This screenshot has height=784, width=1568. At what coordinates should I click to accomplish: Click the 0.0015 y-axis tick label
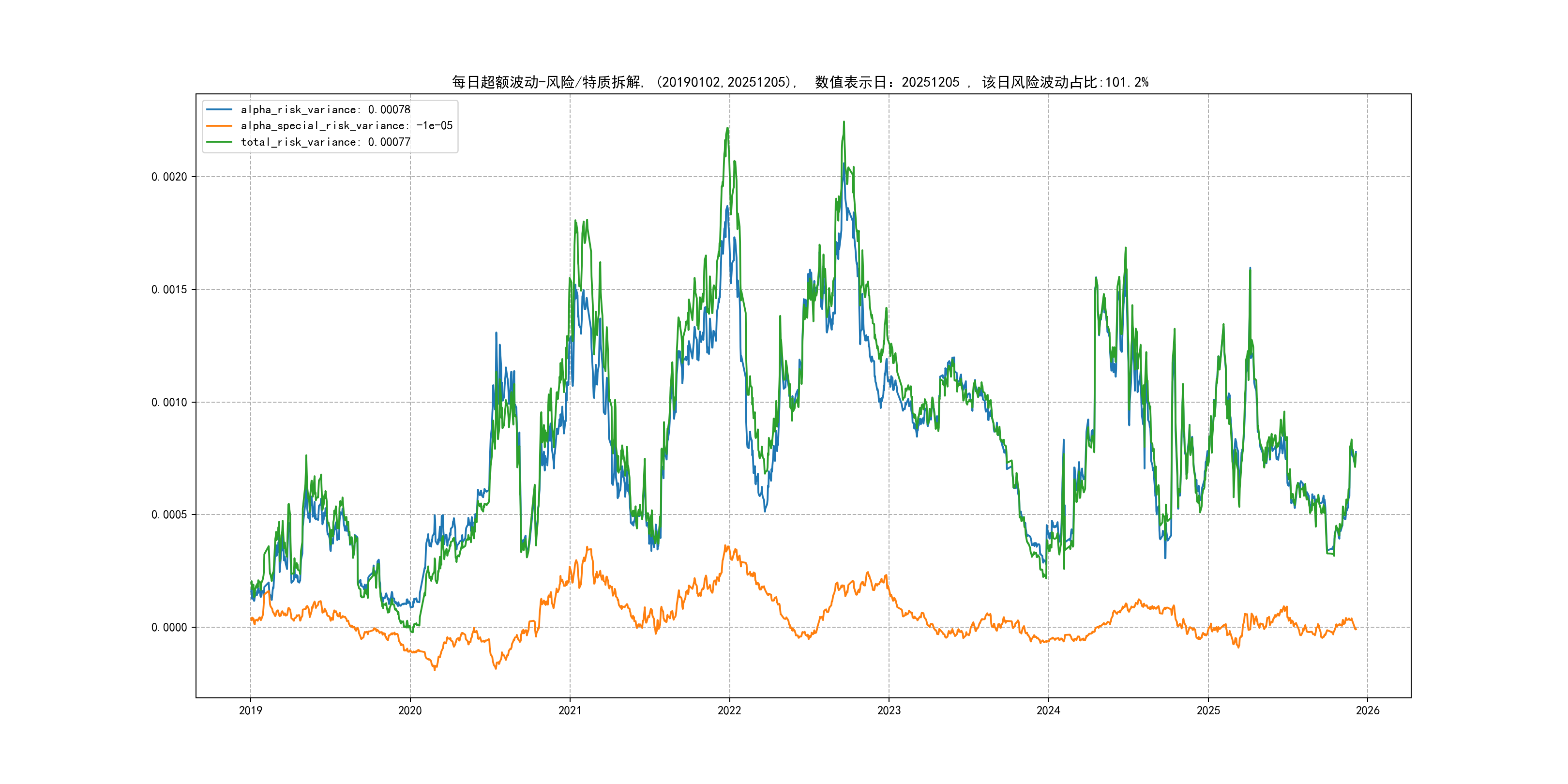169,290
